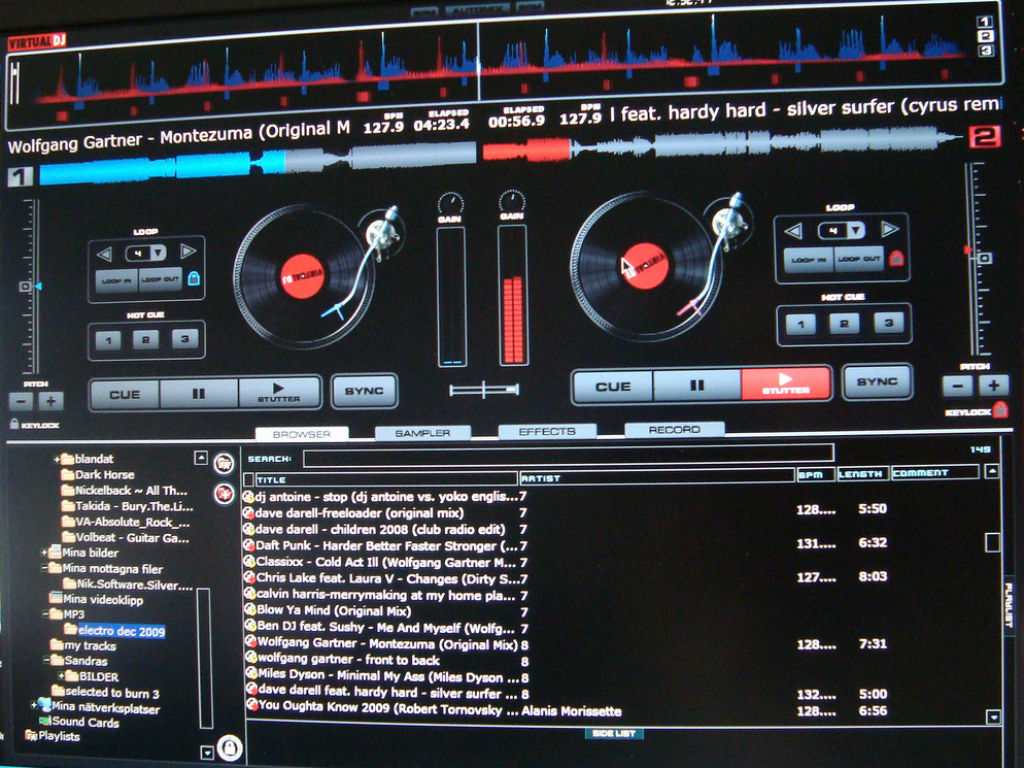
Task: Open deck 1 loop length dropdown
Action: (x=159, y=252)
